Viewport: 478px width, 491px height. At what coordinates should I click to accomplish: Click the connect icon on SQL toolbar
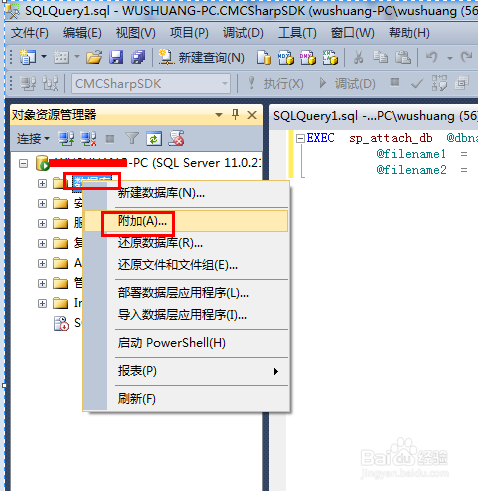(28, 83)
